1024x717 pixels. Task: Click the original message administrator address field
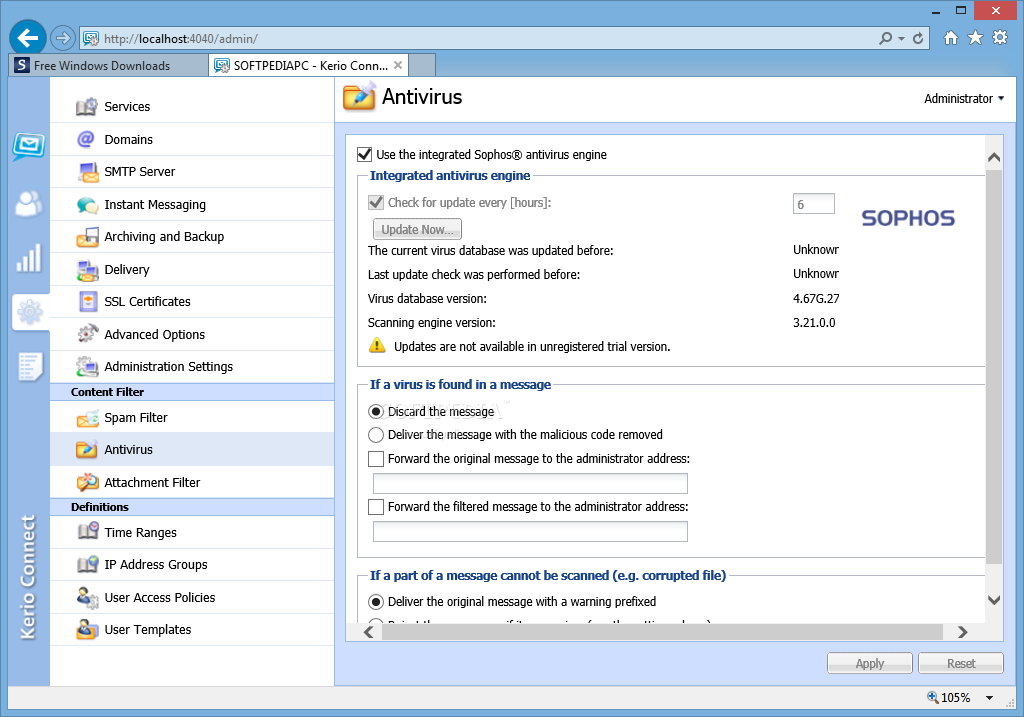[530, 483]
